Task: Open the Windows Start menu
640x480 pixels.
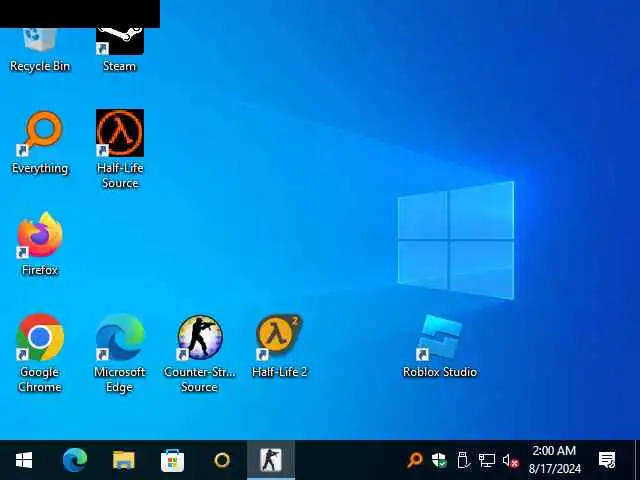Action: pyautogui.click(x=24, y=460)
